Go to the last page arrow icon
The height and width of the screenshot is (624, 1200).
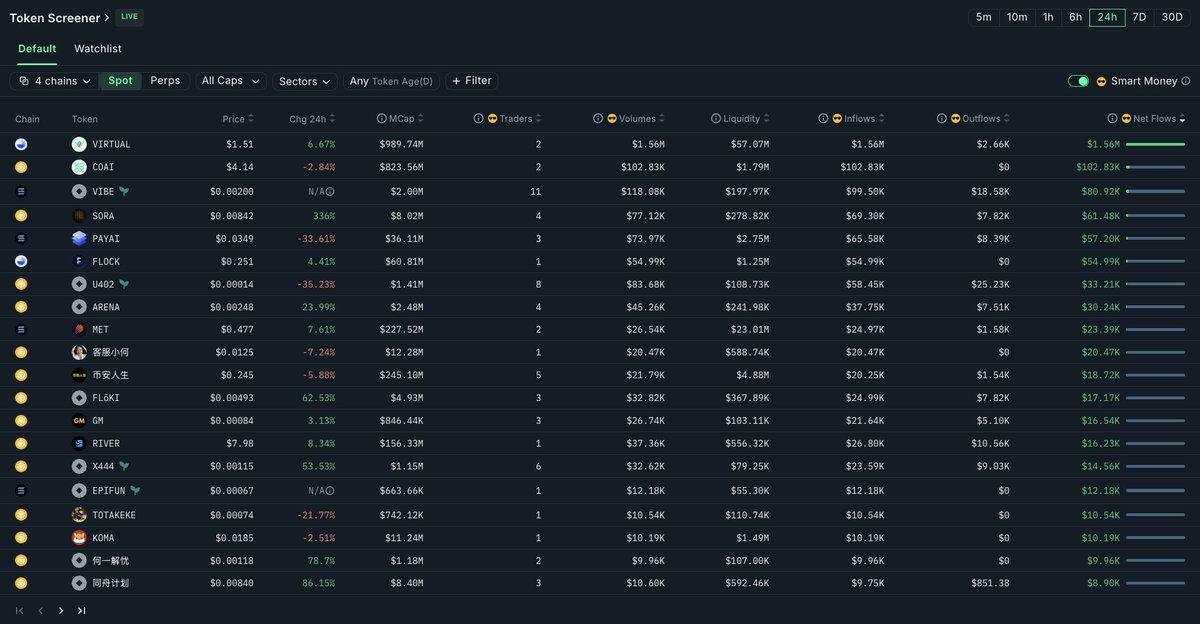82,610
